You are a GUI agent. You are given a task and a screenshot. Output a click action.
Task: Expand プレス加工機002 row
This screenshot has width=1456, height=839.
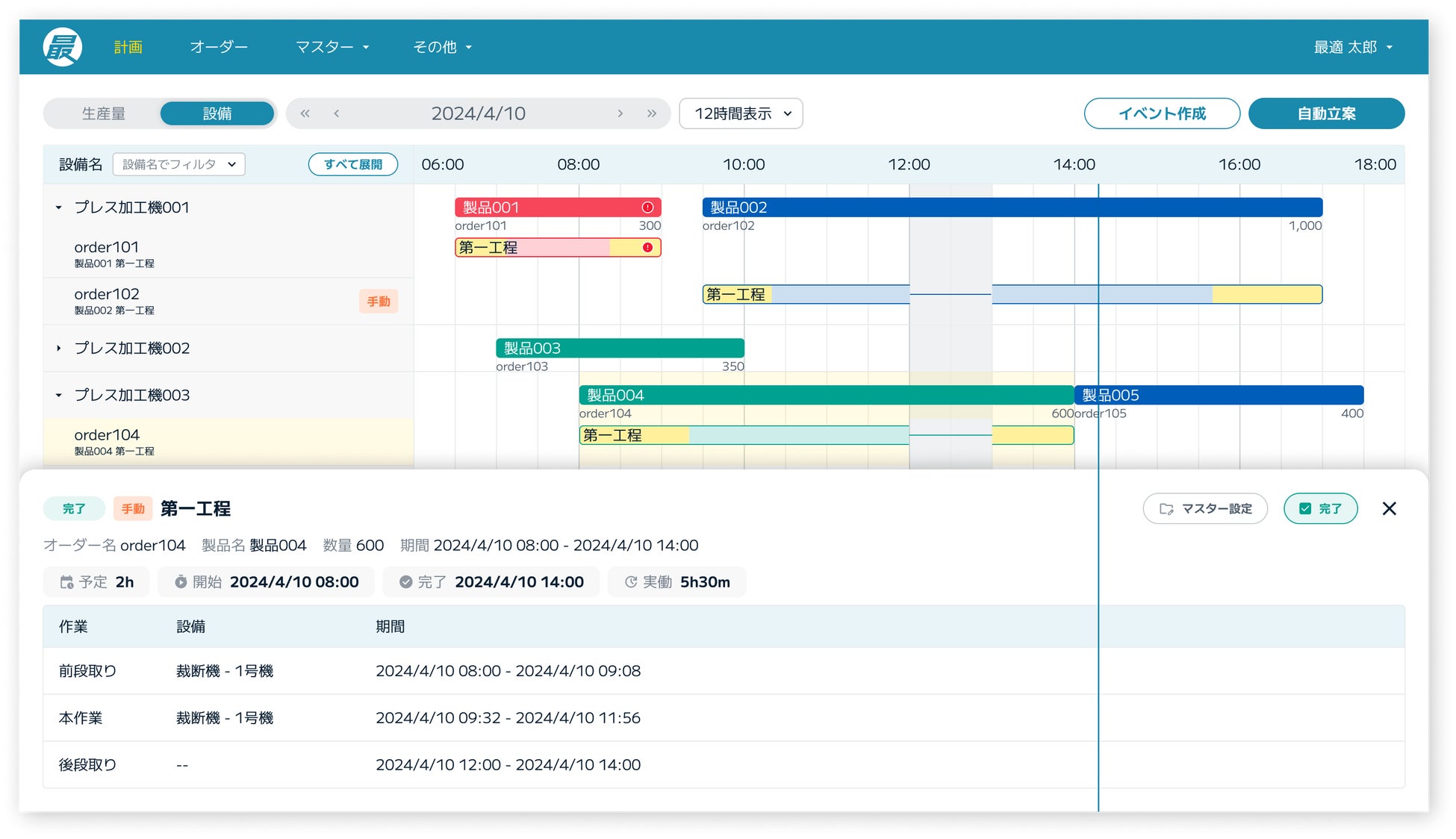click(x=59, y=348)
